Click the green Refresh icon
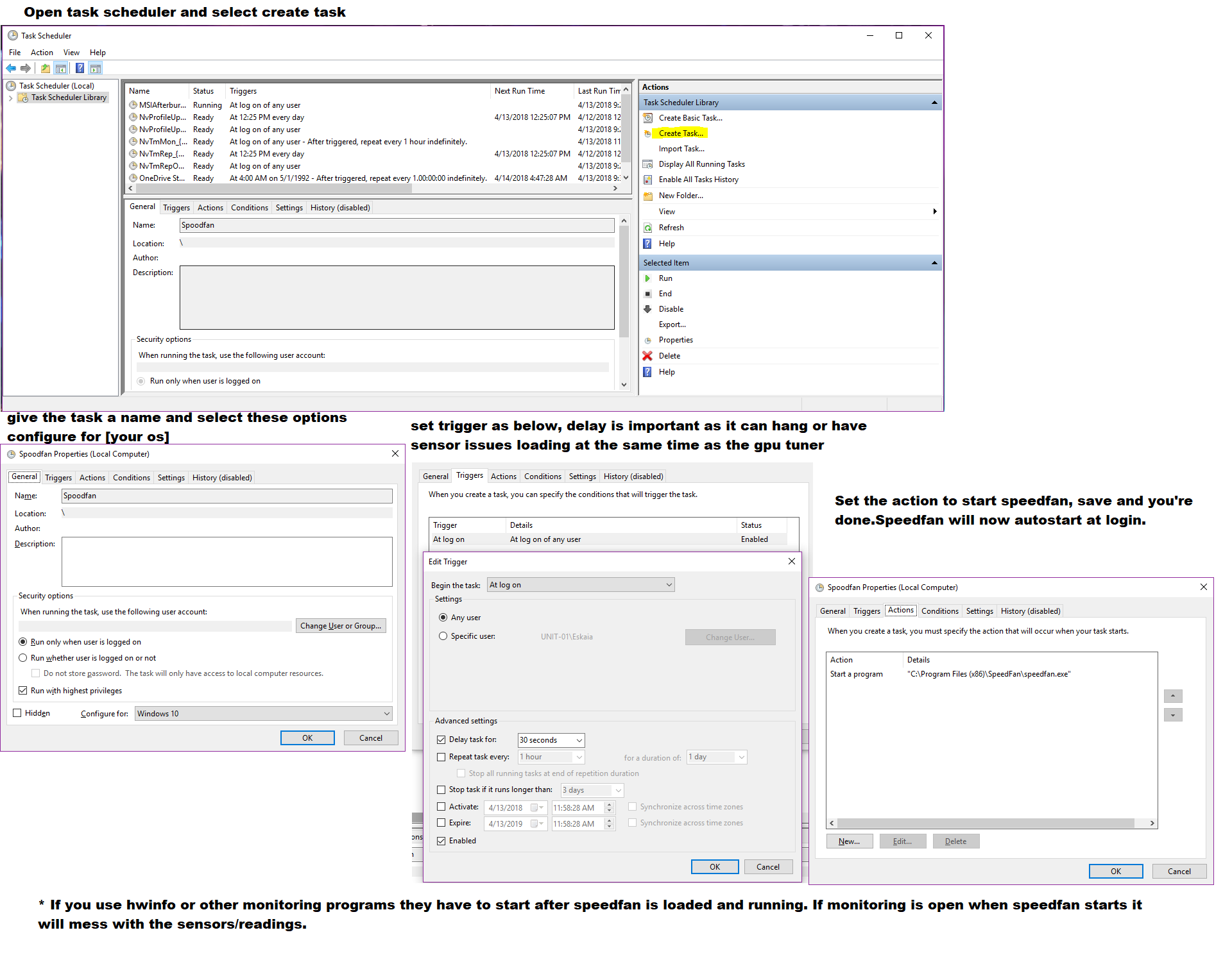 [x=647, y=228]
